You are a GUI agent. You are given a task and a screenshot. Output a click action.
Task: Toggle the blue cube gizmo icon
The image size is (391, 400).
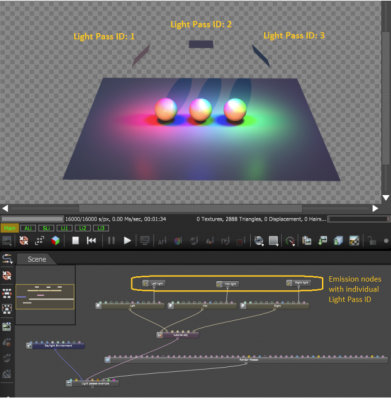[x=338, y=240]
